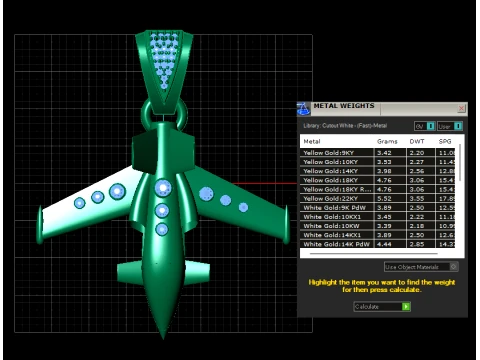Viewport: 480px width, 360px height.
Task: Toggle the G/ library button
Action: pyautogui.click(x=424, y=126)
